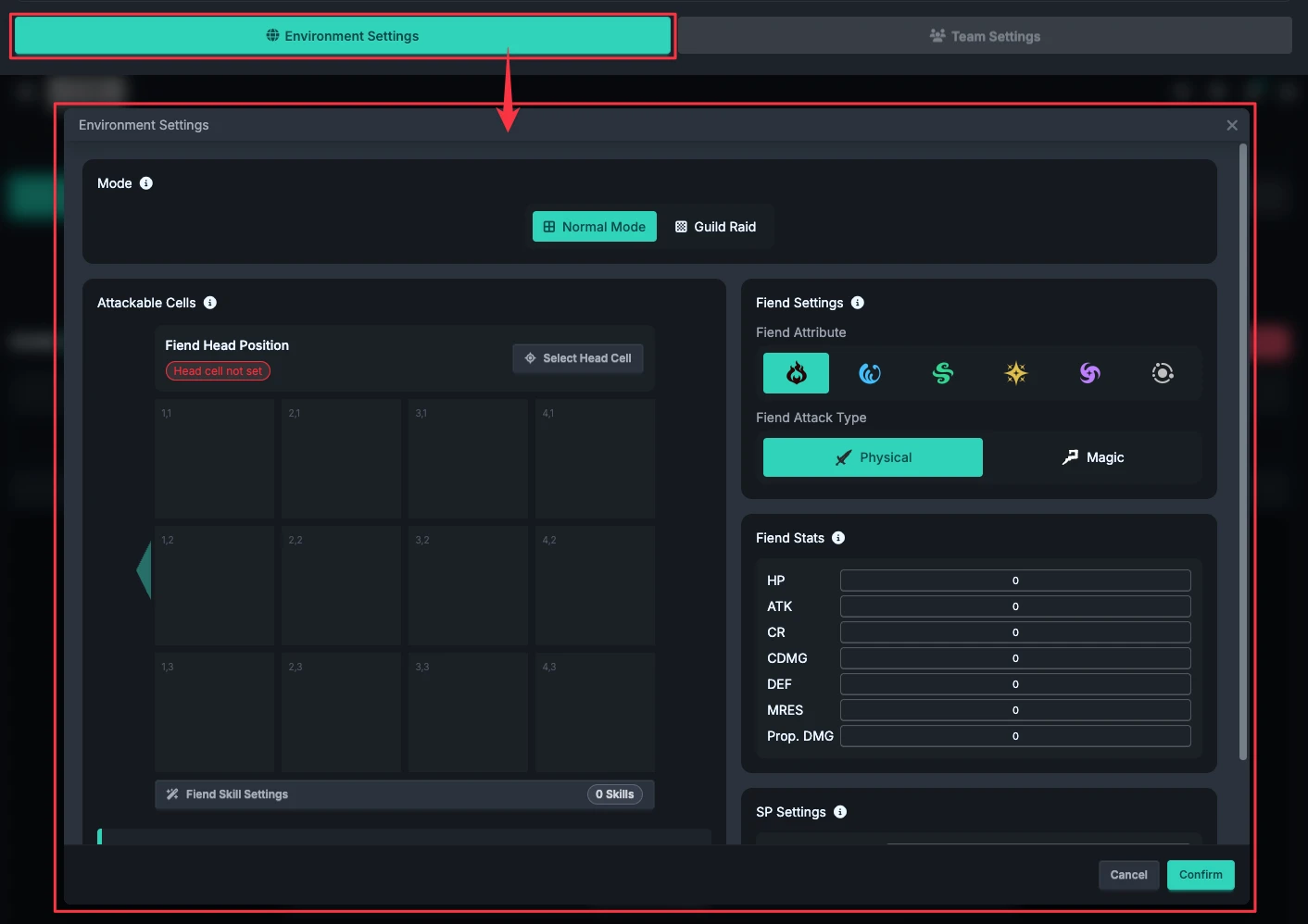Select the water fiend attribute icon

coord(869,373)
